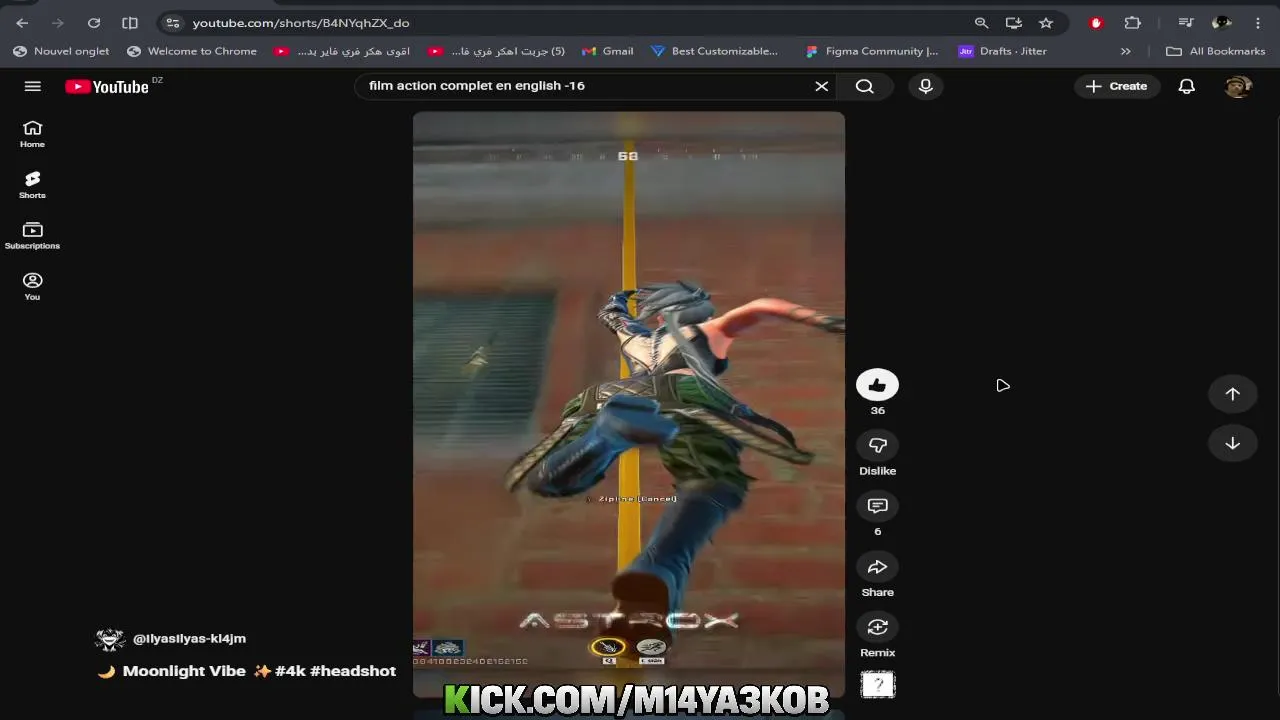Expand hidden bookmarks chevron
1280x720 pixels.
1126,51
